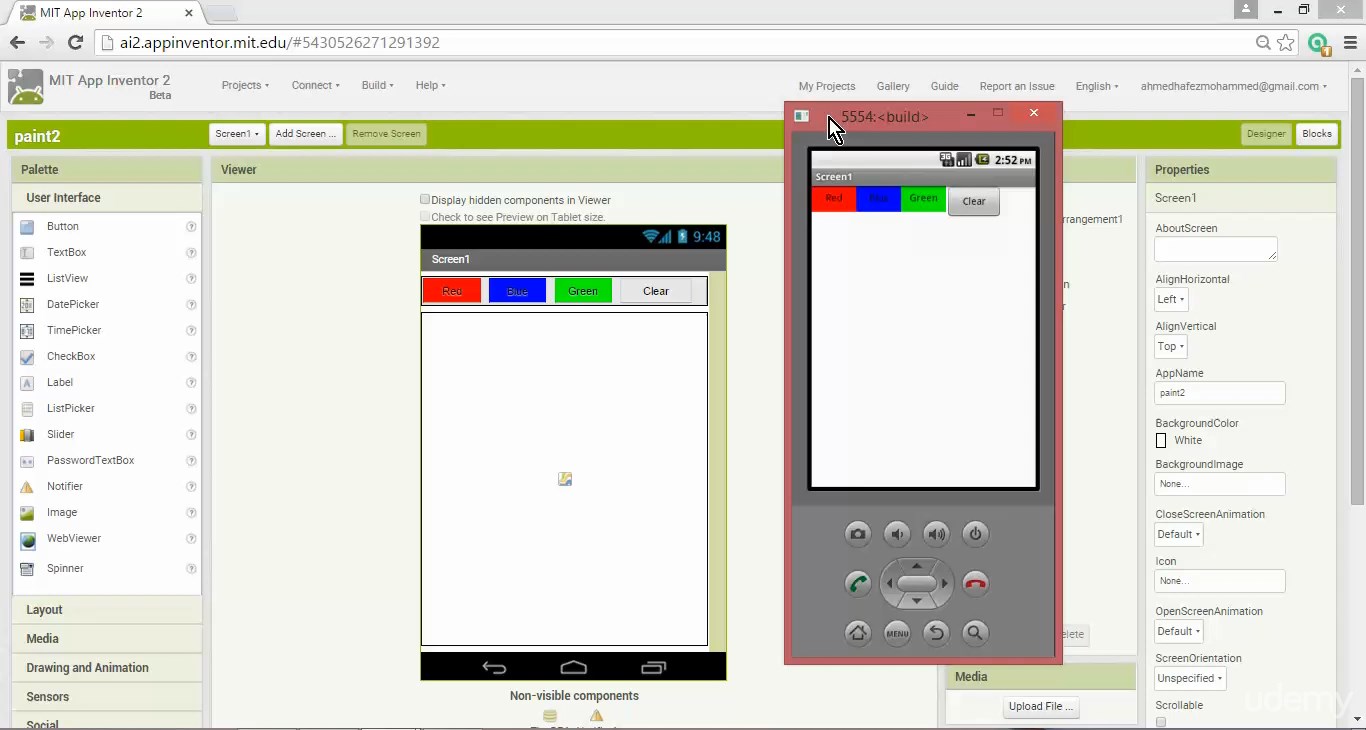Expand the Media palette section

(x=107, y=639)
